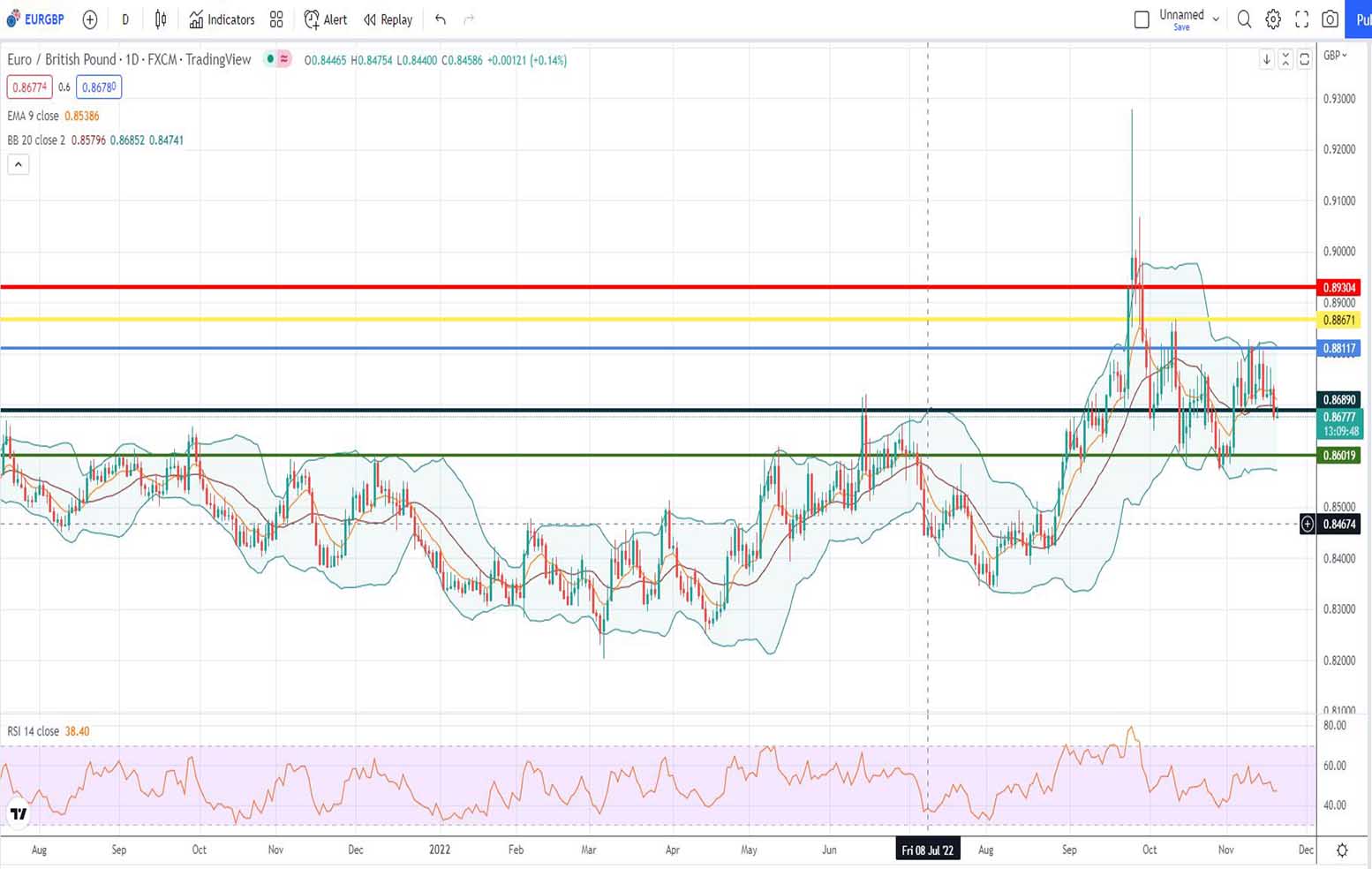Open chart Settings gear
The width and height of the screenshot is (1372, 869).
click(1272, 19)
